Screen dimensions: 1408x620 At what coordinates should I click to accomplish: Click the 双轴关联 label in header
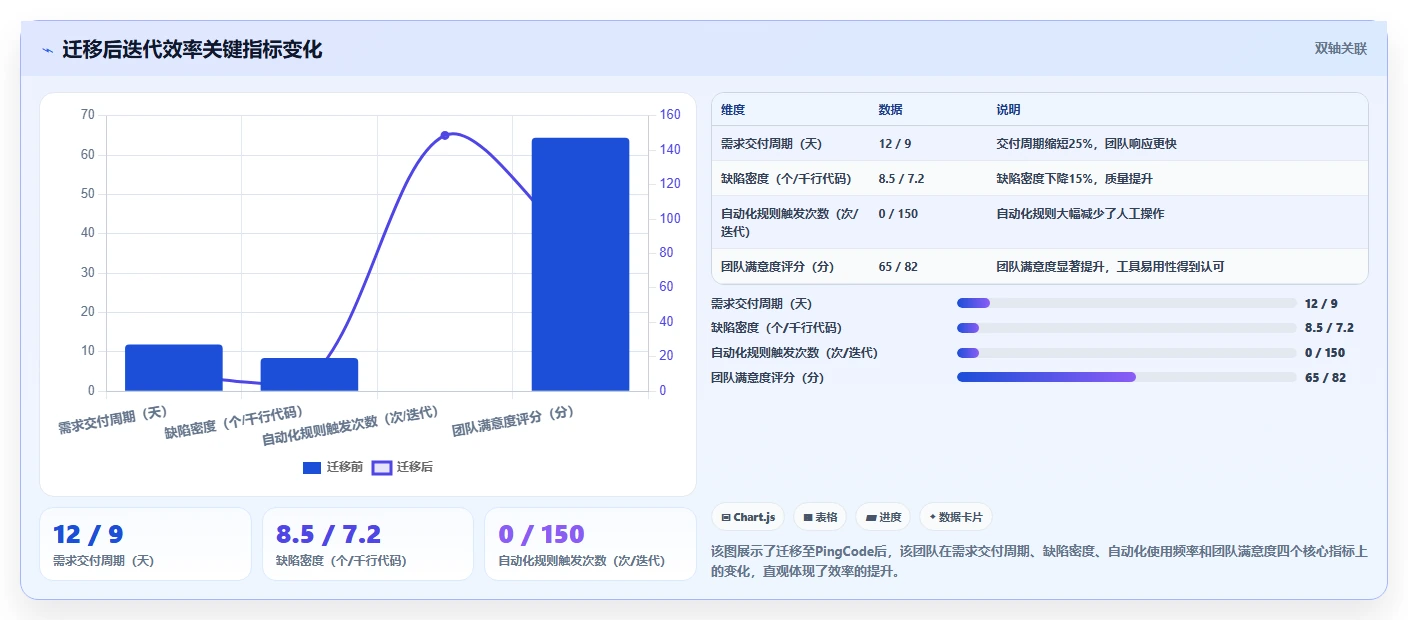[1340, 48]
